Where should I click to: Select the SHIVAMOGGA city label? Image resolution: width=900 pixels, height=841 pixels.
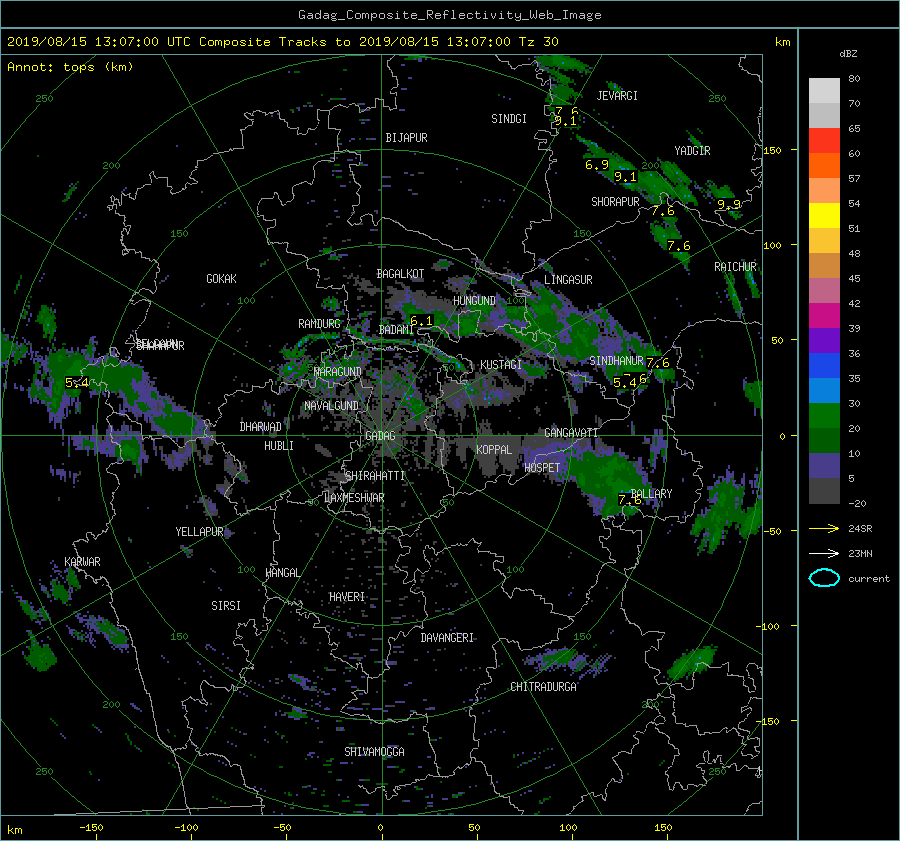[374, 752]
